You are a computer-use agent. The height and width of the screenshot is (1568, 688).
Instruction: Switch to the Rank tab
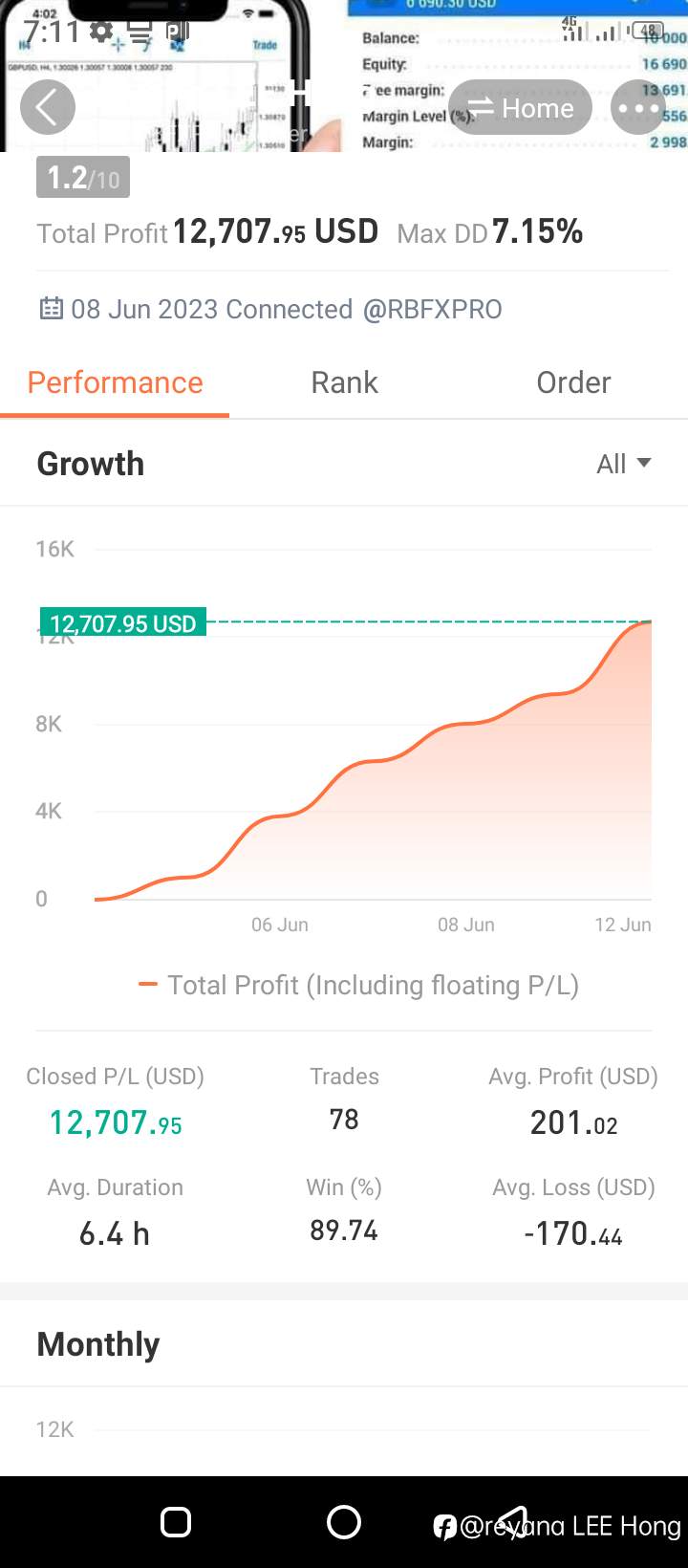[x=344, y=382]
